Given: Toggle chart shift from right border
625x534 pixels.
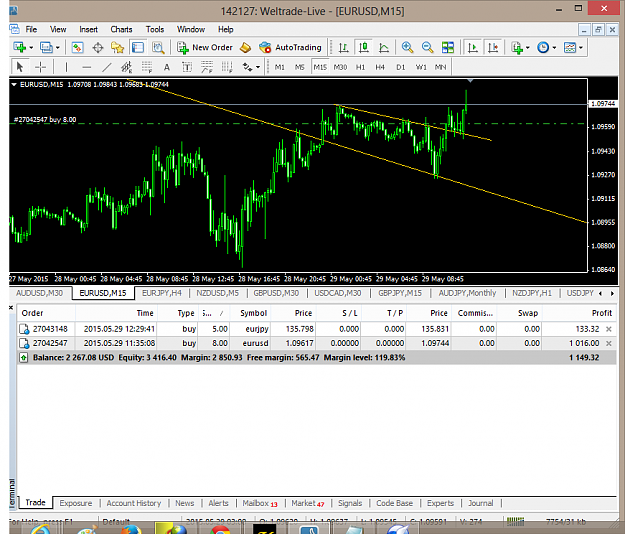Looking at the screenshot, I should (493, 47).
